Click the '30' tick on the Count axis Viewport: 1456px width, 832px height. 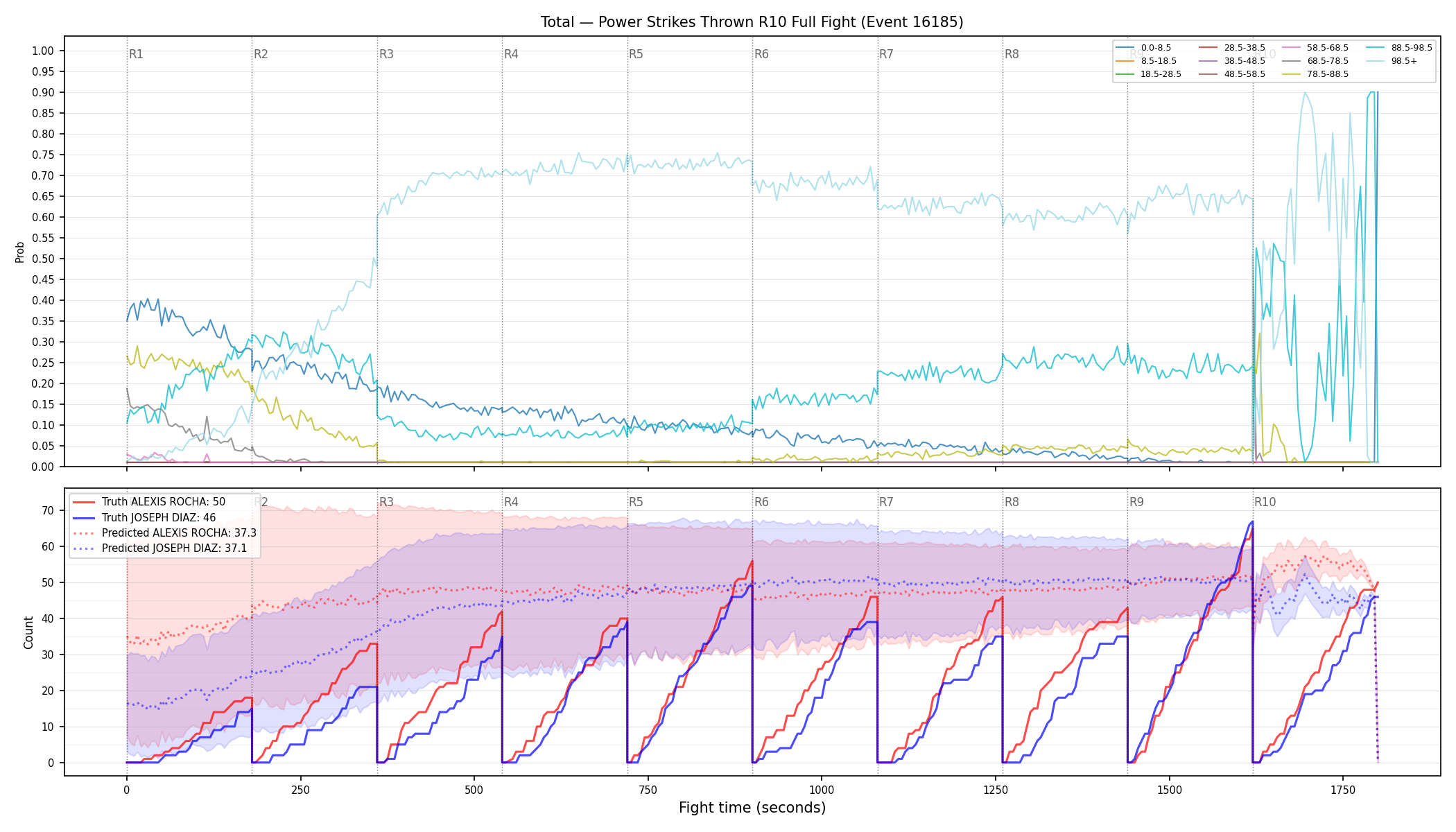point(48,655)
